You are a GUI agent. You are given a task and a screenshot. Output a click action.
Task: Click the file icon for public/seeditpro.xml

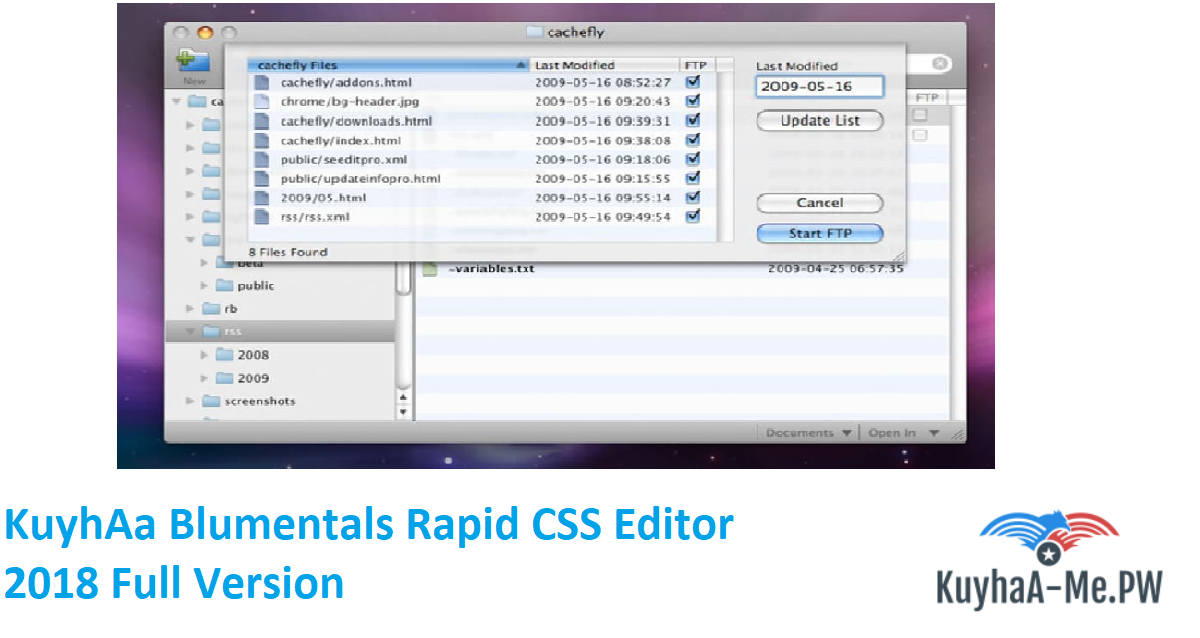262,160
